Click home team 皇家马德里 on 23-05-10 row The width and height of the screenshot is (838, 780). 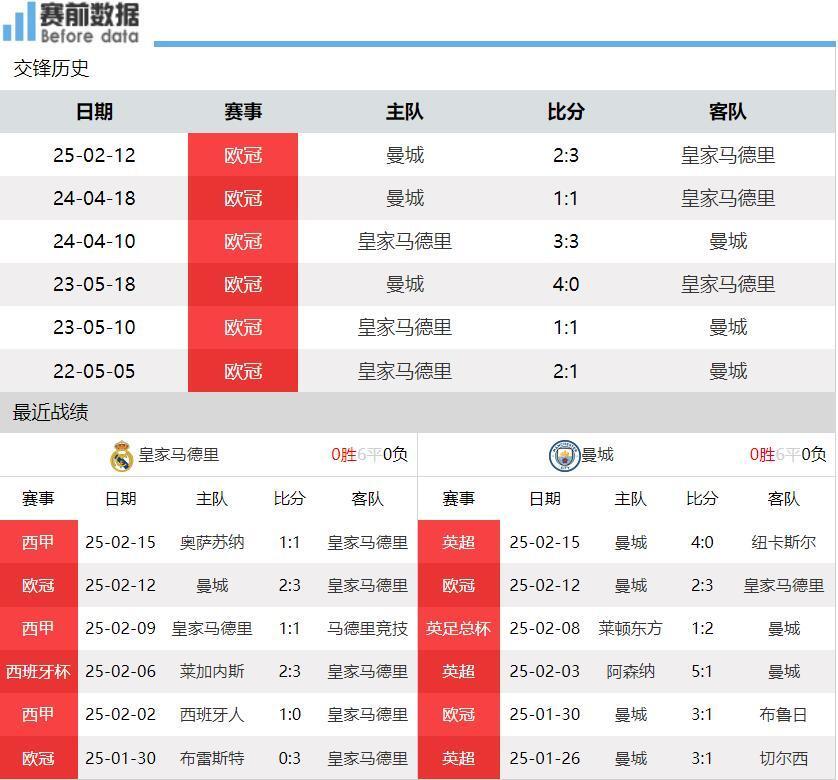click(405, 327)
